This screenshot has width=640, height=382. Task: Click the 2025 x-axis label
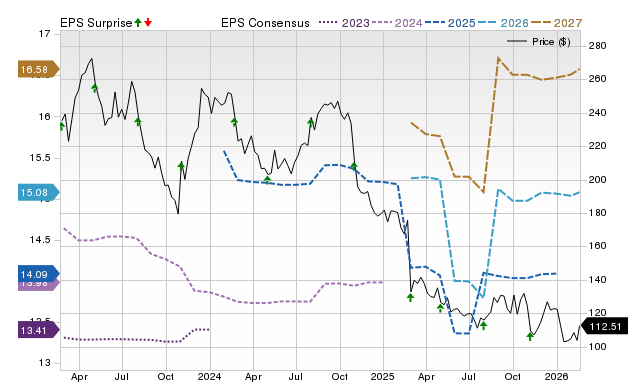click(383, 376)
